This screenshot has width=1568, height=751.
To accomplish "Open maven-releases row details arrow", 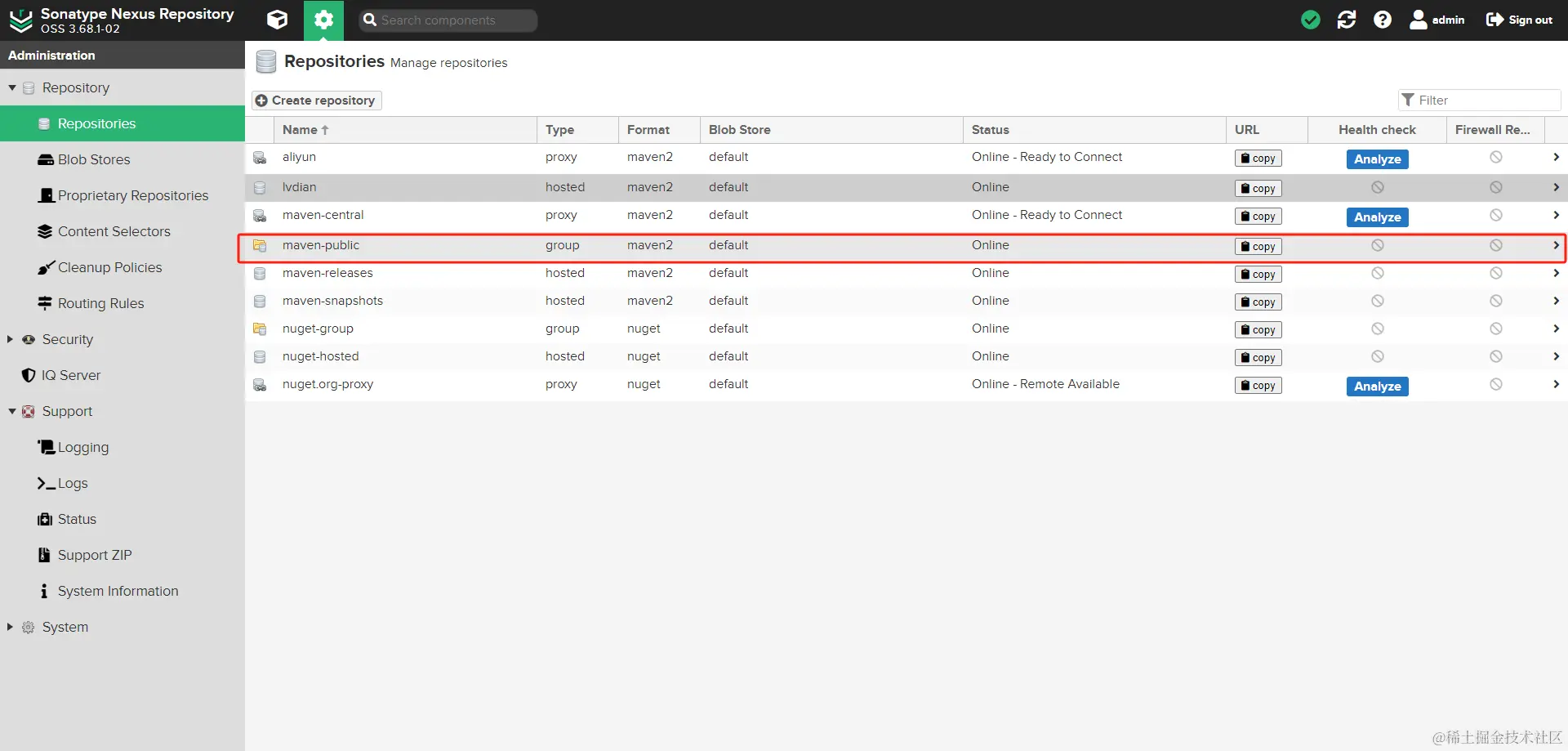I will point(1556,273).
